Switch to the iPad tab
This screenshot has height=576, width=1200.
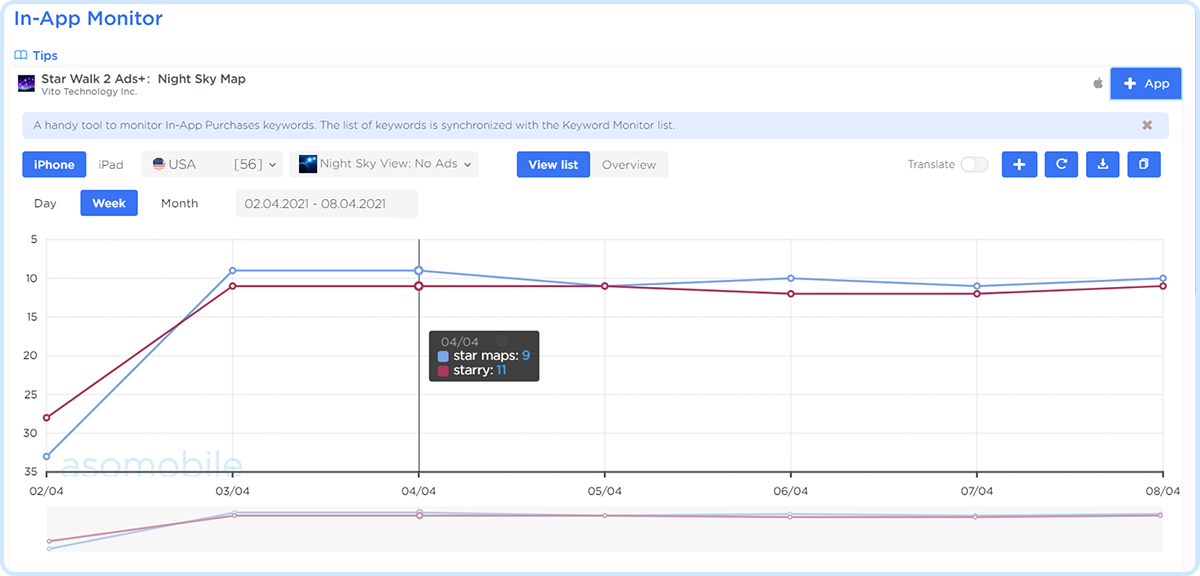111,164
